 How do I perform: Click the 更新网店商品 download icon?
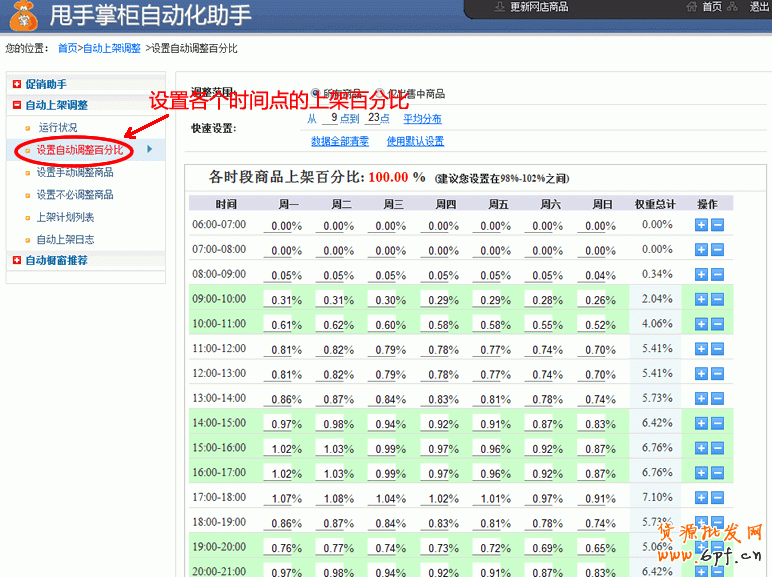click(x=500, y=7)
